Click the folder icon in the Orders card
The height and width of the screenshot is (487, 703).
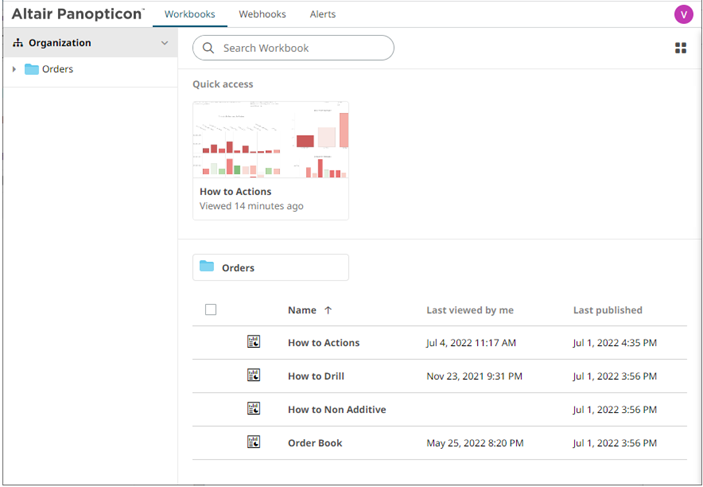[x=207, y=266]
